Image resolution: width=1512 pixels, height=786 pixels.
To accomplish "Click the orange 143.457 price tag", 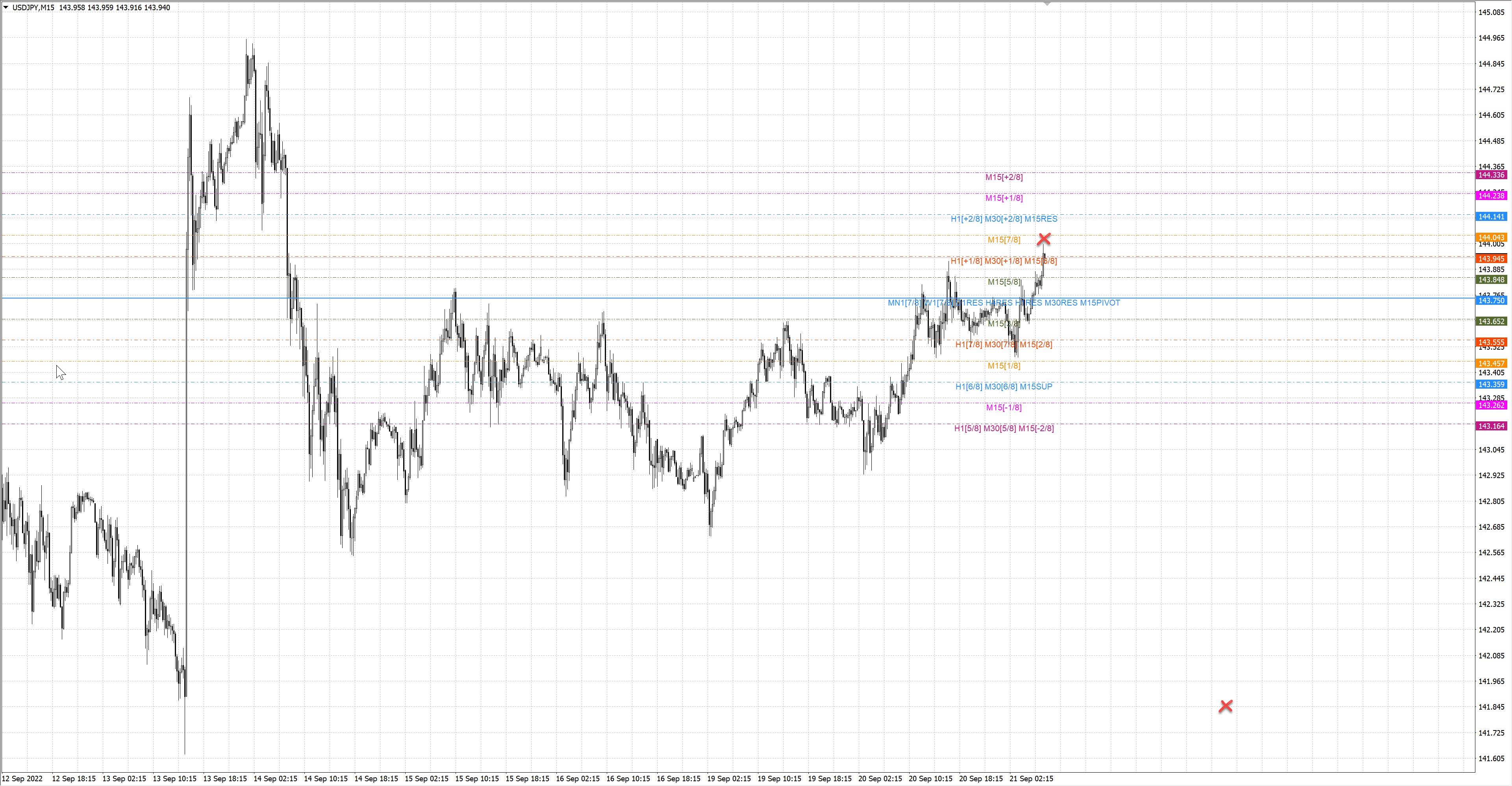I will point(1491,363).
